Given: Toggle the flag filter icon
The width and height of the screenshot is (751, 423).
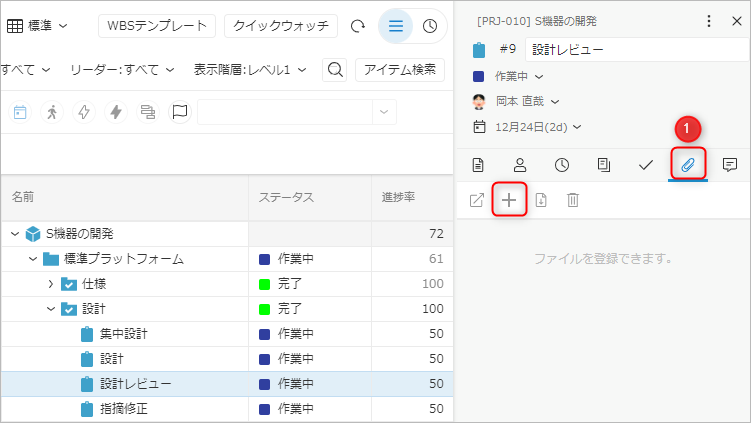Looking at the screenshot, I should pyautogui.click(x=180, y=112).
